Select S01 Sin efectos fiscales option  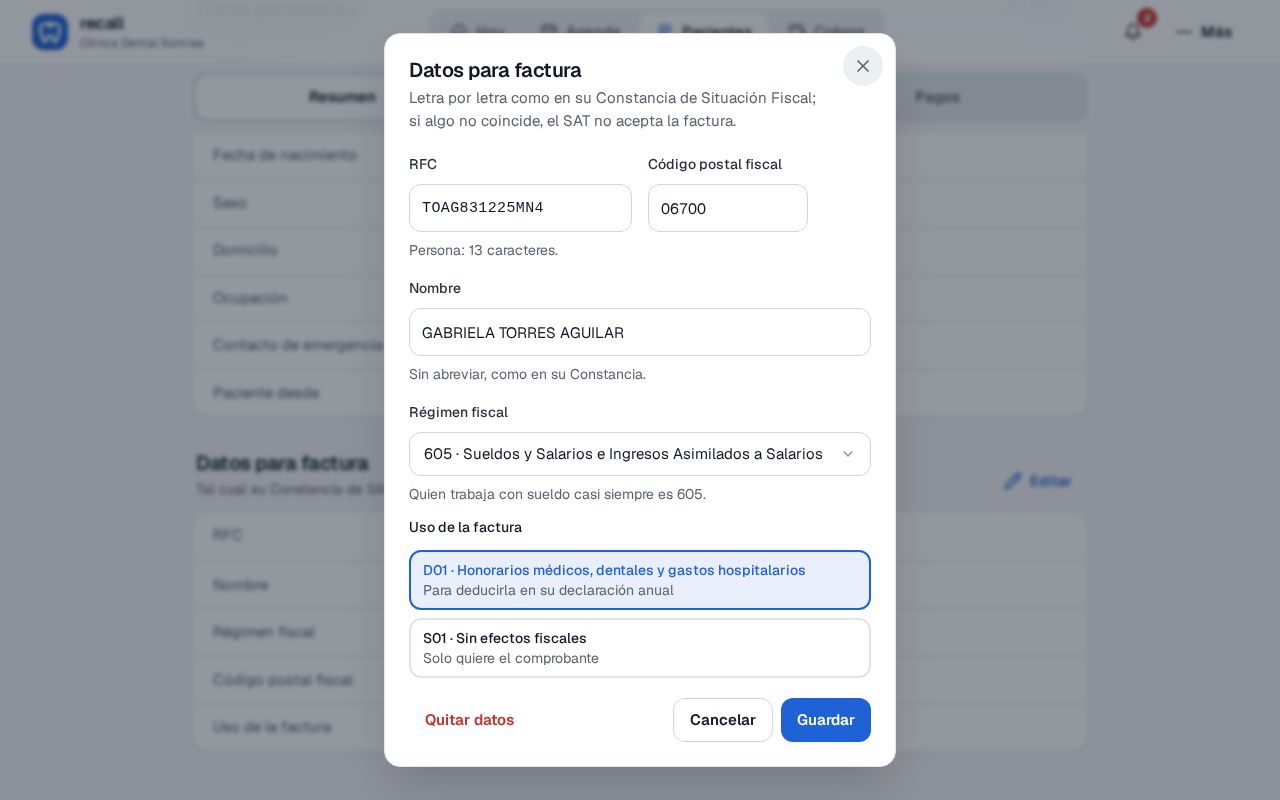click(640, 648)
